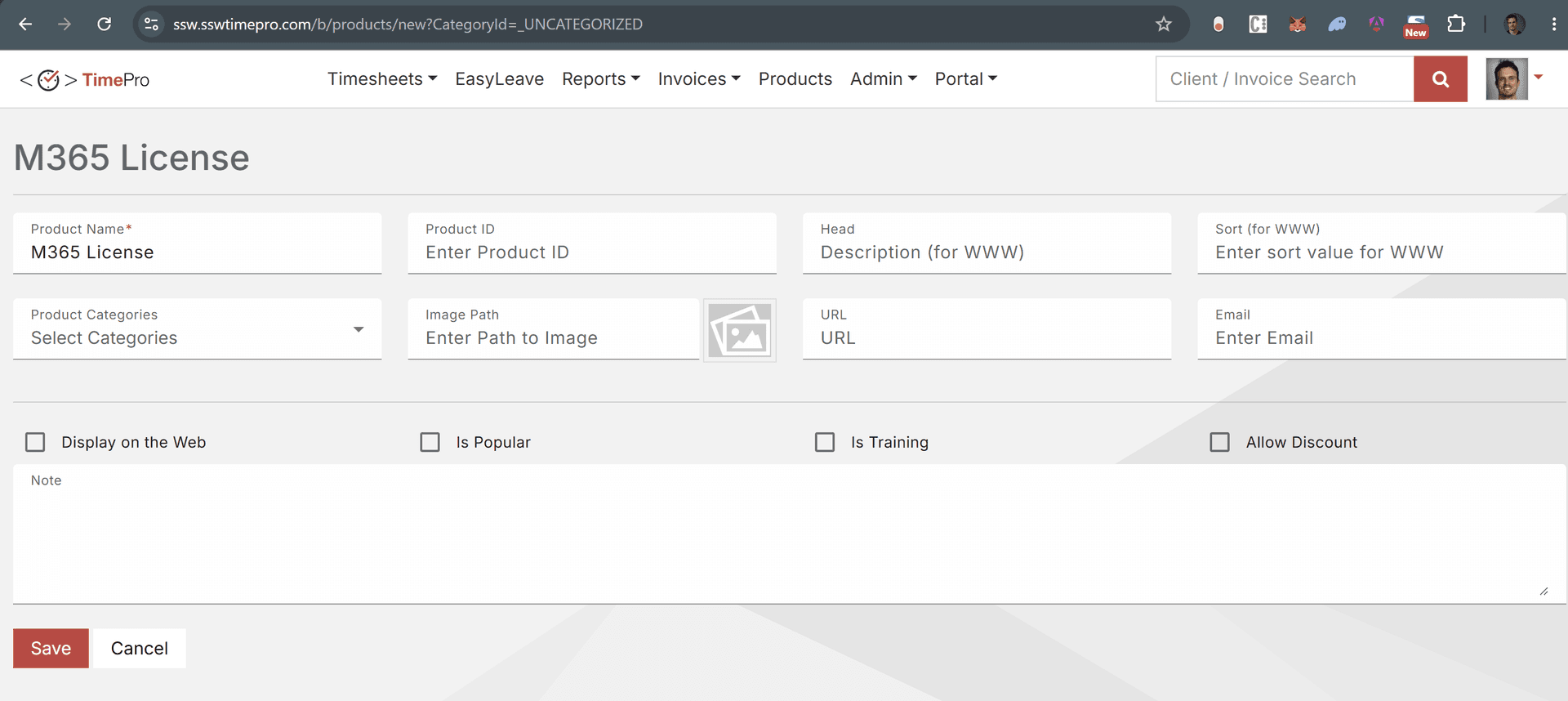Select the Sort (for WWW) field

[x=1382, y=243]
